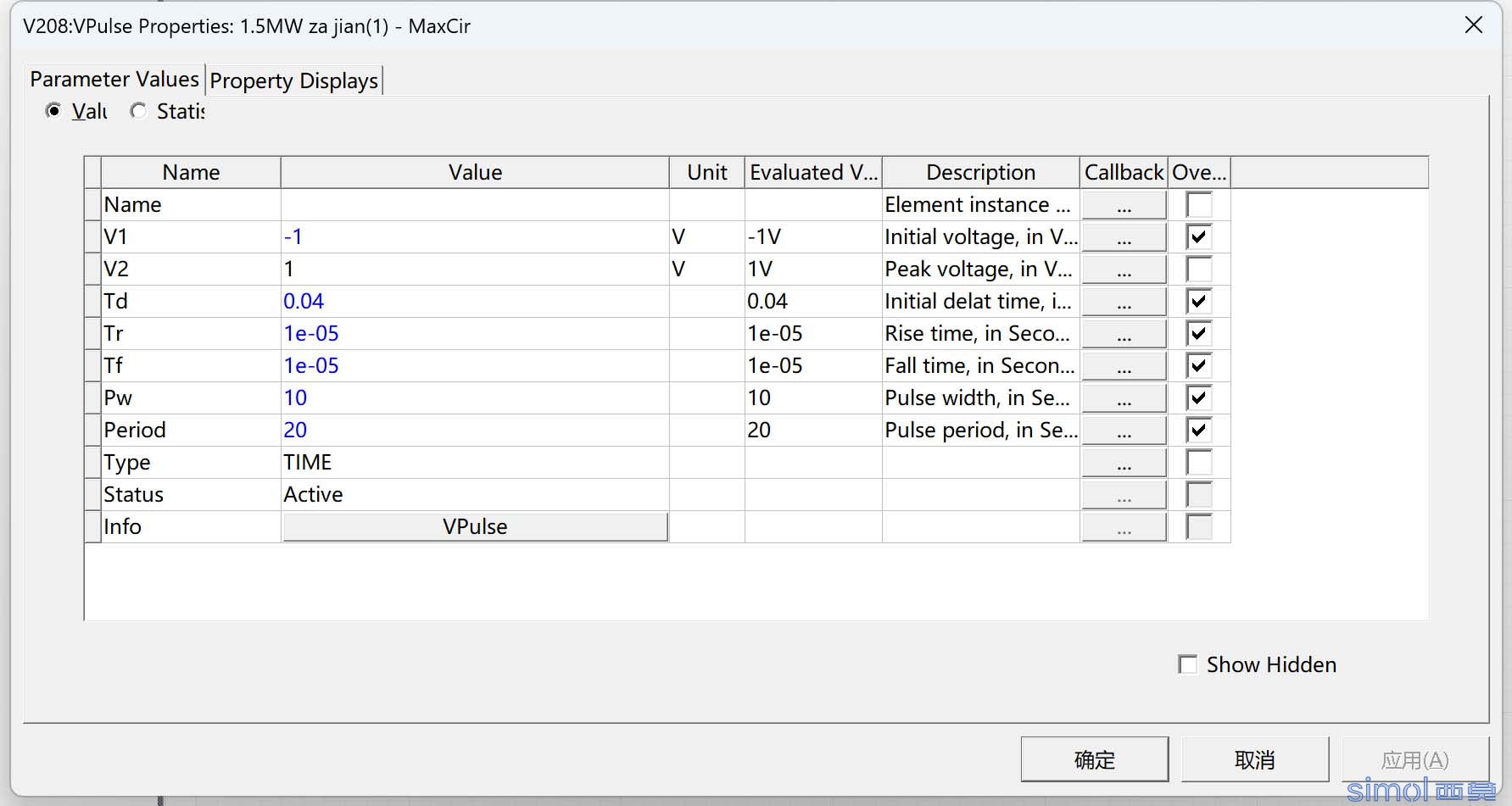Click the Callback column header

coord(1124,173)
